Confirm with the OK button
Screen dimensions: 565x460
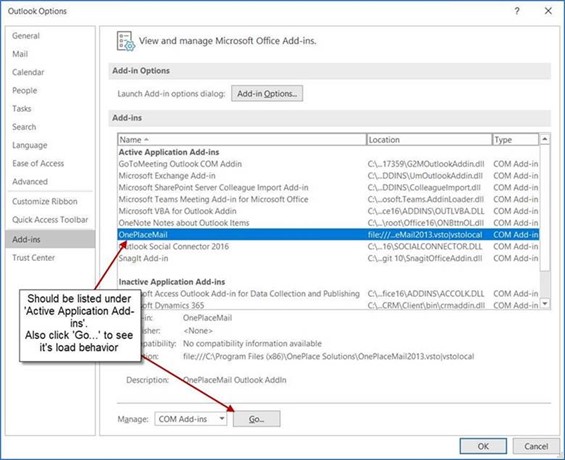(x=483, y=446)
